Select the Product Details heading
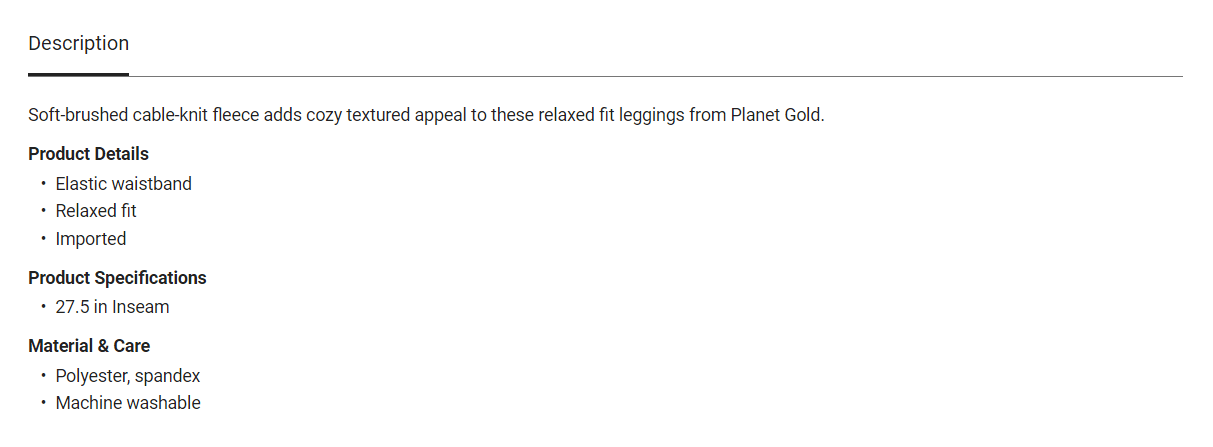 coord(88,154)
